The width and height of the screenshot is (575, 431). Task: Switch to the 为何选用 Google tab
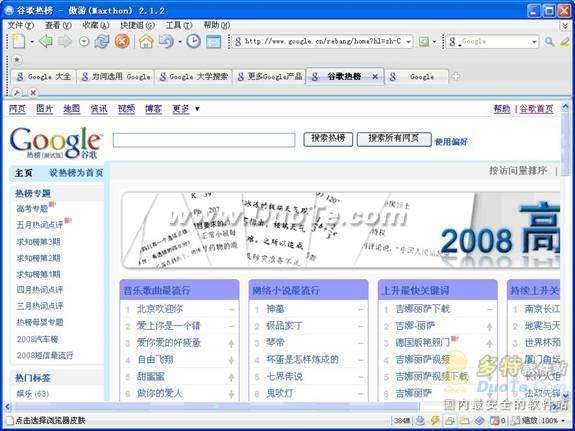(x=115, y=77)
